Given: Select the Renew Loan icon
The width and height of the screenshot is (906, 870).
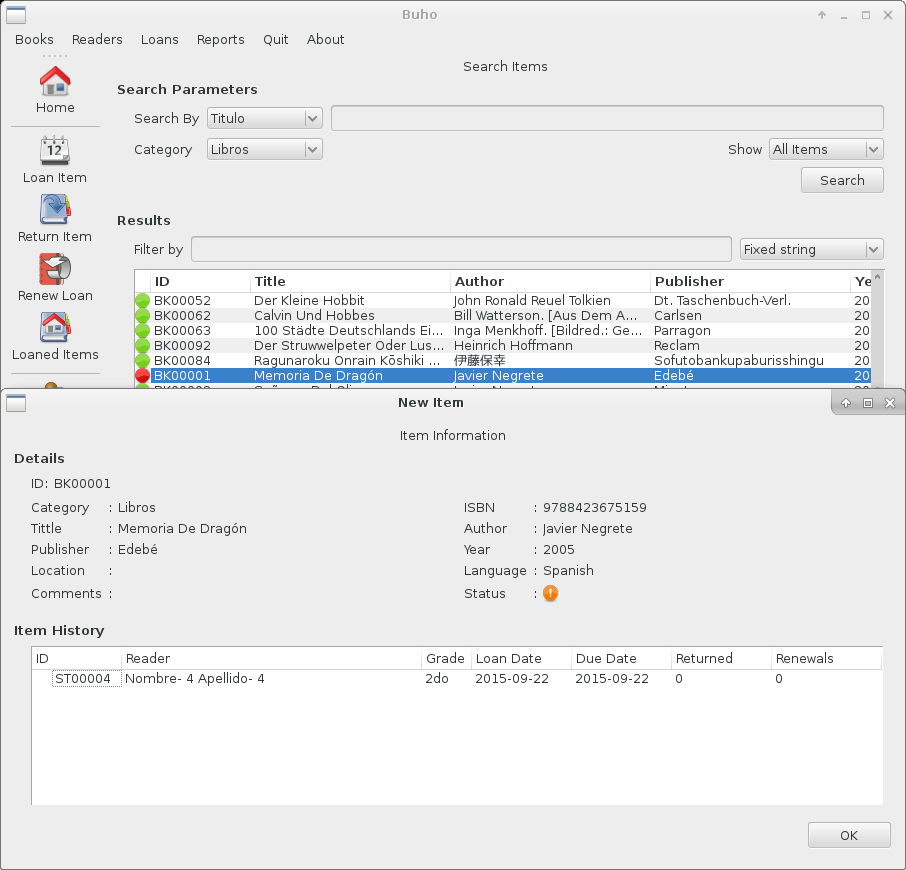Looking at the screenshot, I should click(55, 269).
